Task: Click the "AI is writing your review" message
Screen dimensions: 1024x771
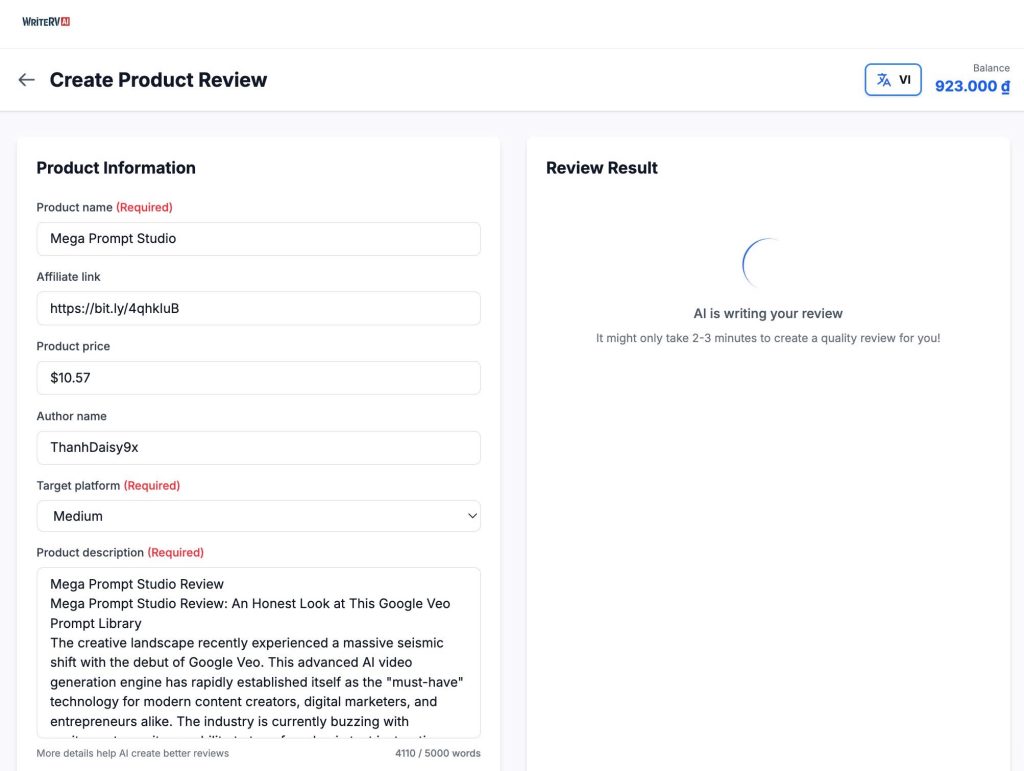Action: 768,313
